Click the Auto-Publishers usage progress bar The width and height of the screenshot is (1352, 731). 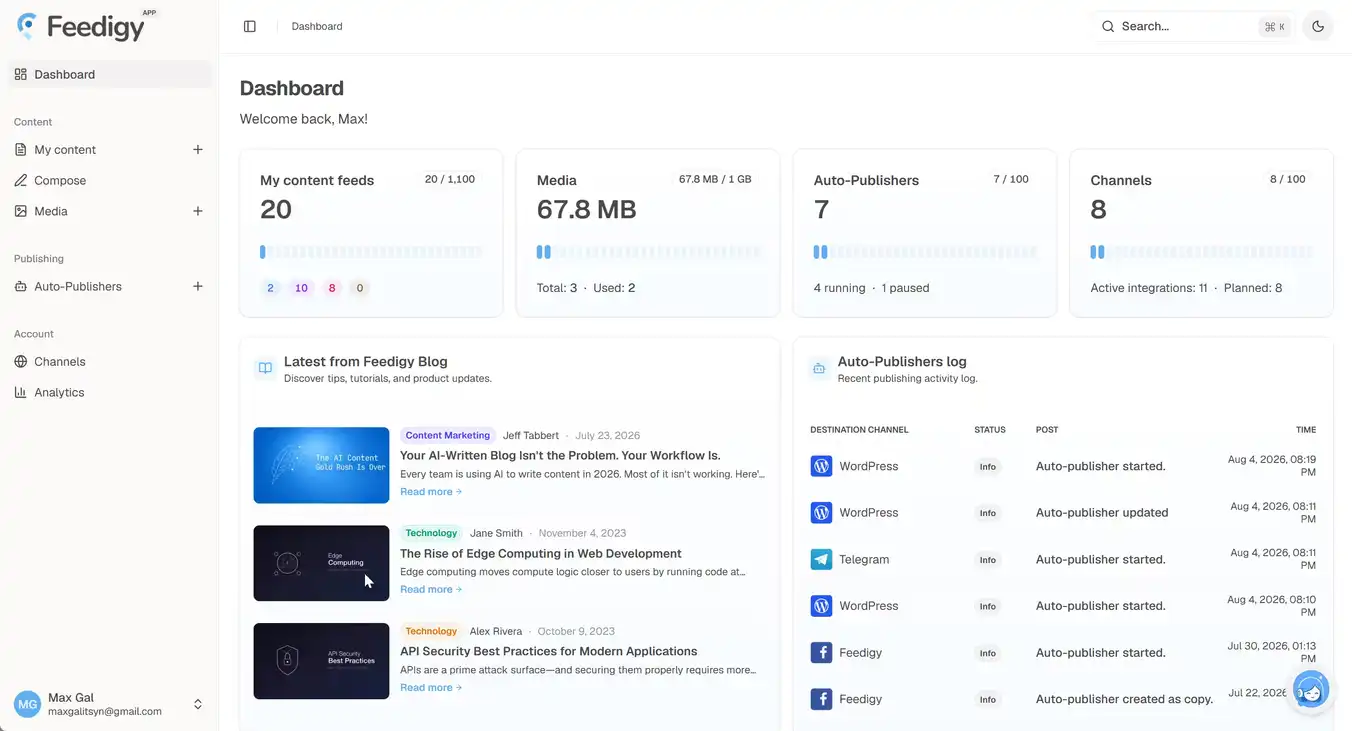925,253
